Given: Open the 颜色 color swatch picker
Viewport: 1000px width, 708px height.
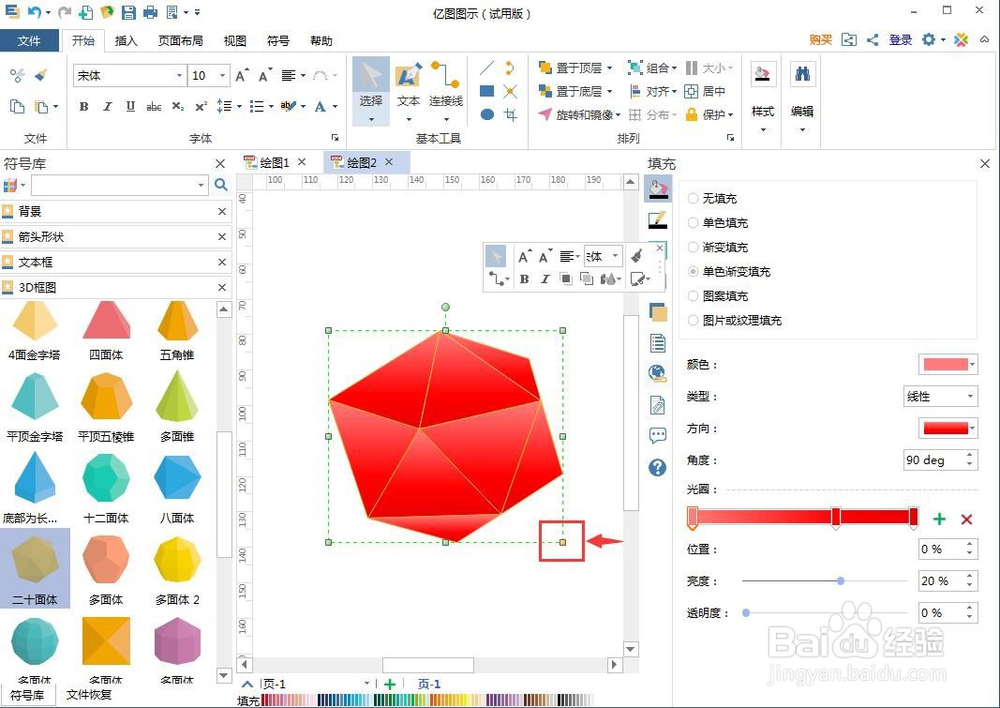Looking at the screenshot, I should coord(947,364).
